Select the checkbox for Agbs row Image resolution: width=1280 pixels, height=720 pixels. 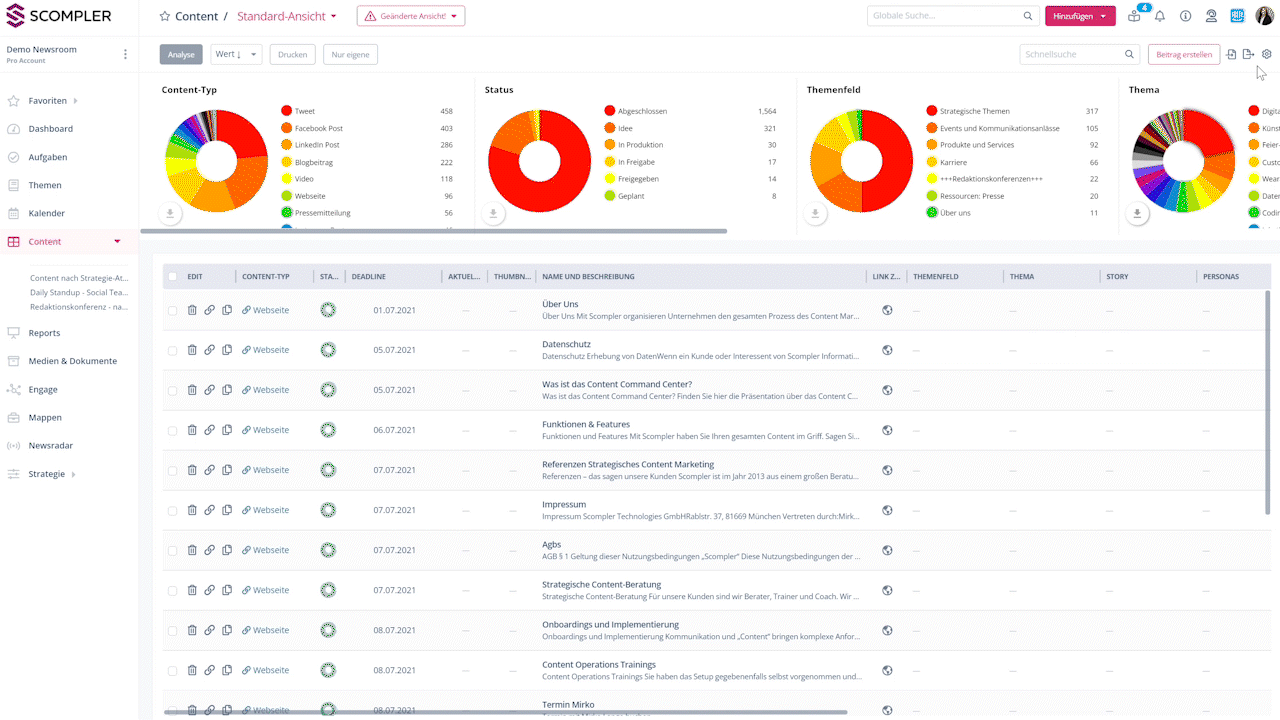tap(172, 551)
